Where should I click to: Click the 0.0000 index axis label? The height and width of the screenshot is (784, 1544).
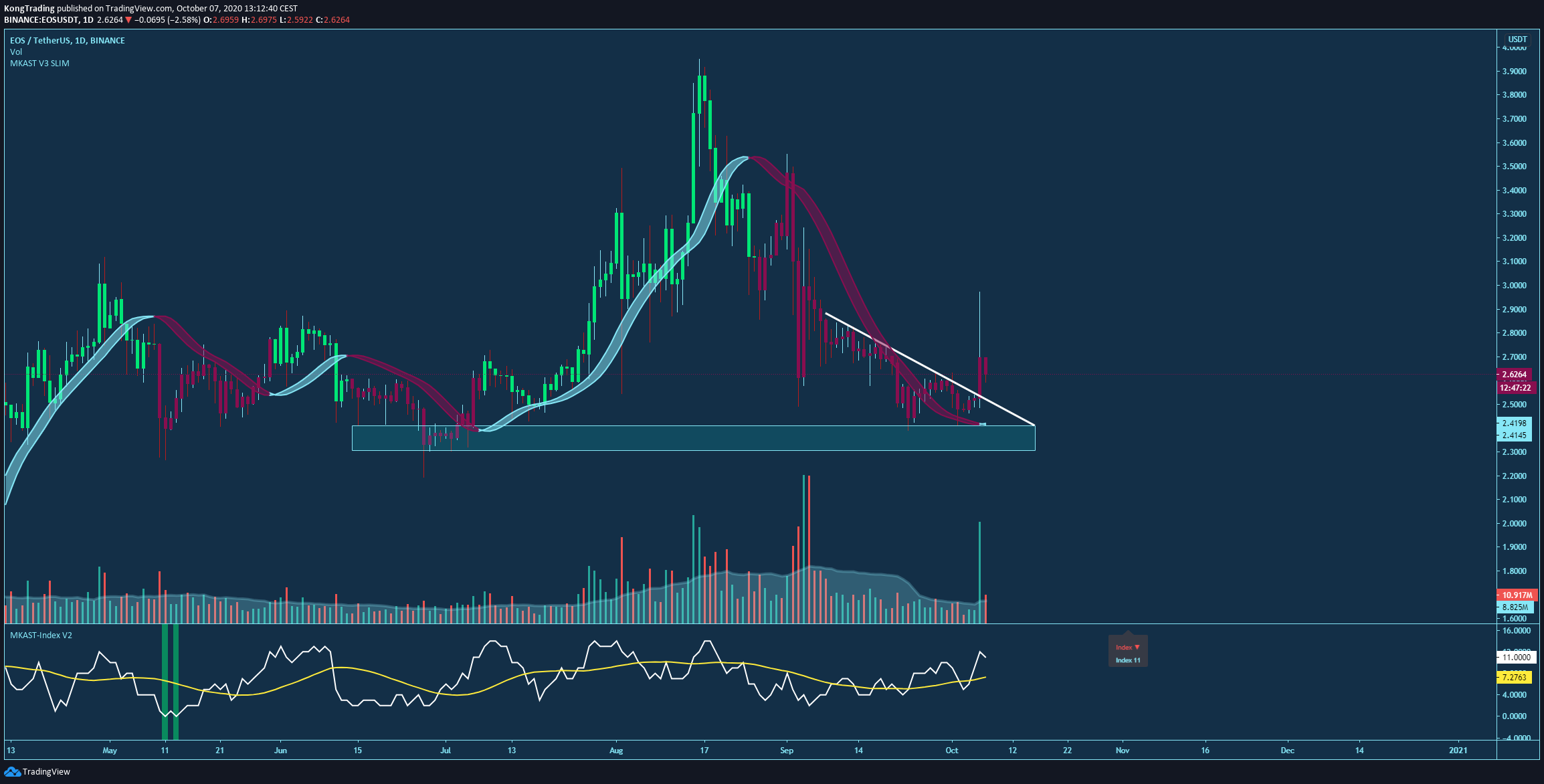point(1514,716)
